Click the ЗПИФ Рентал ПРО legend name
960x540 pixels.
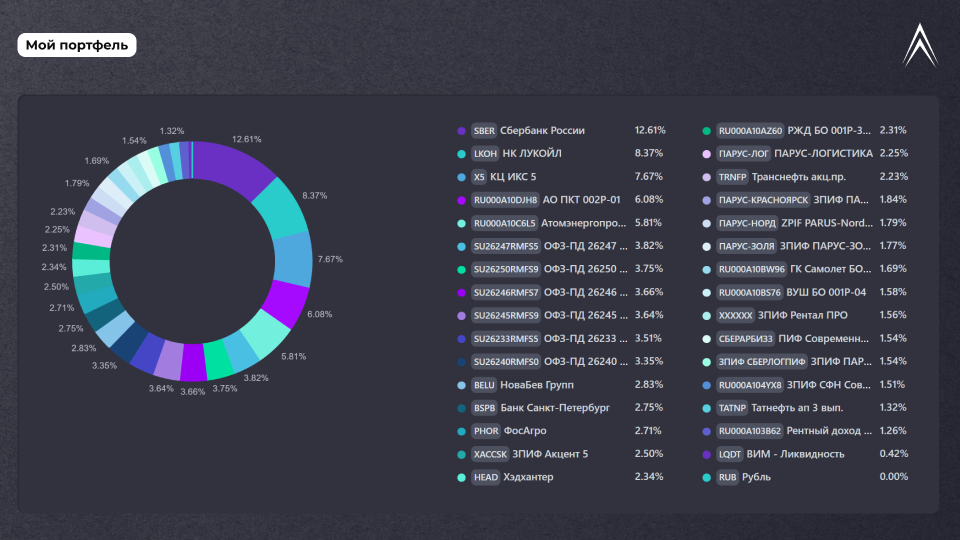(x=803, y=316)
